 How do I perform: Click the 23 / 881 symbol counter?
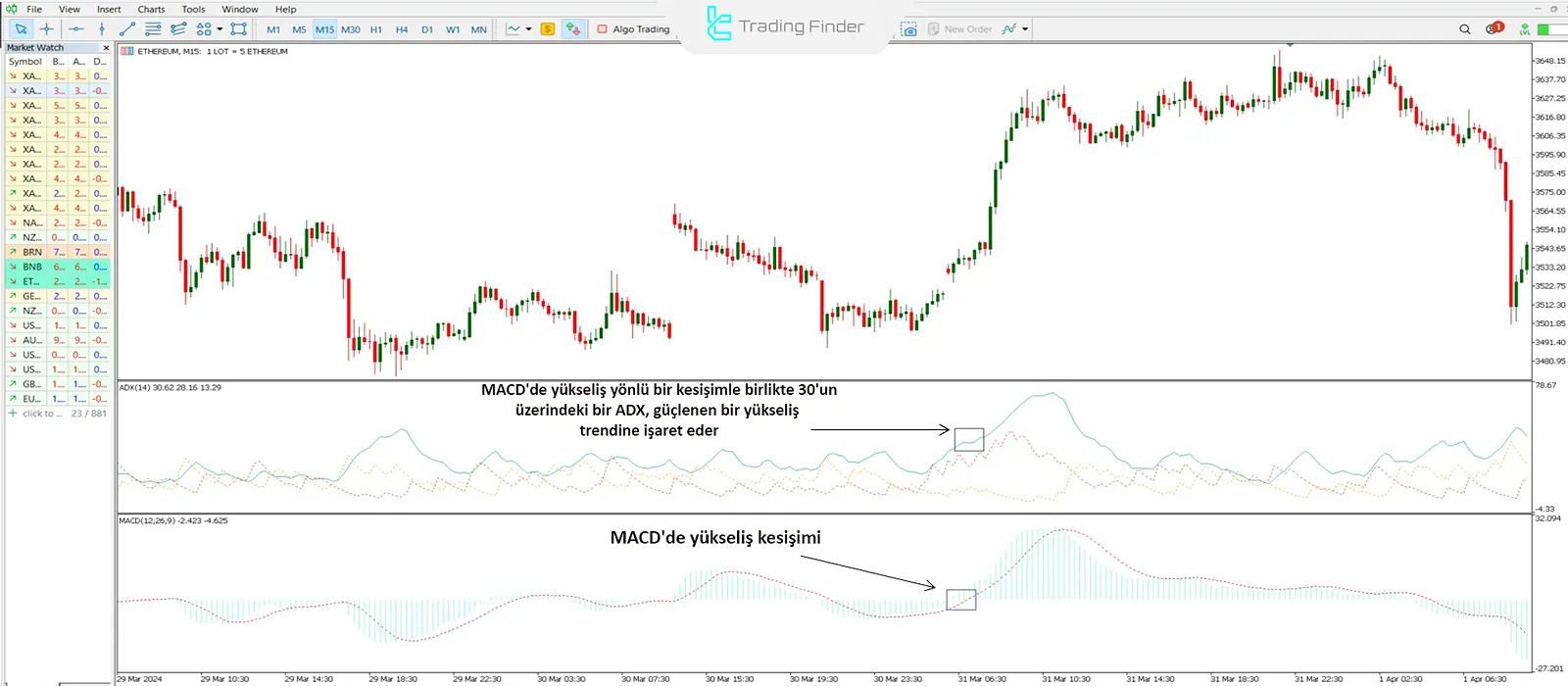coord(89,414)
